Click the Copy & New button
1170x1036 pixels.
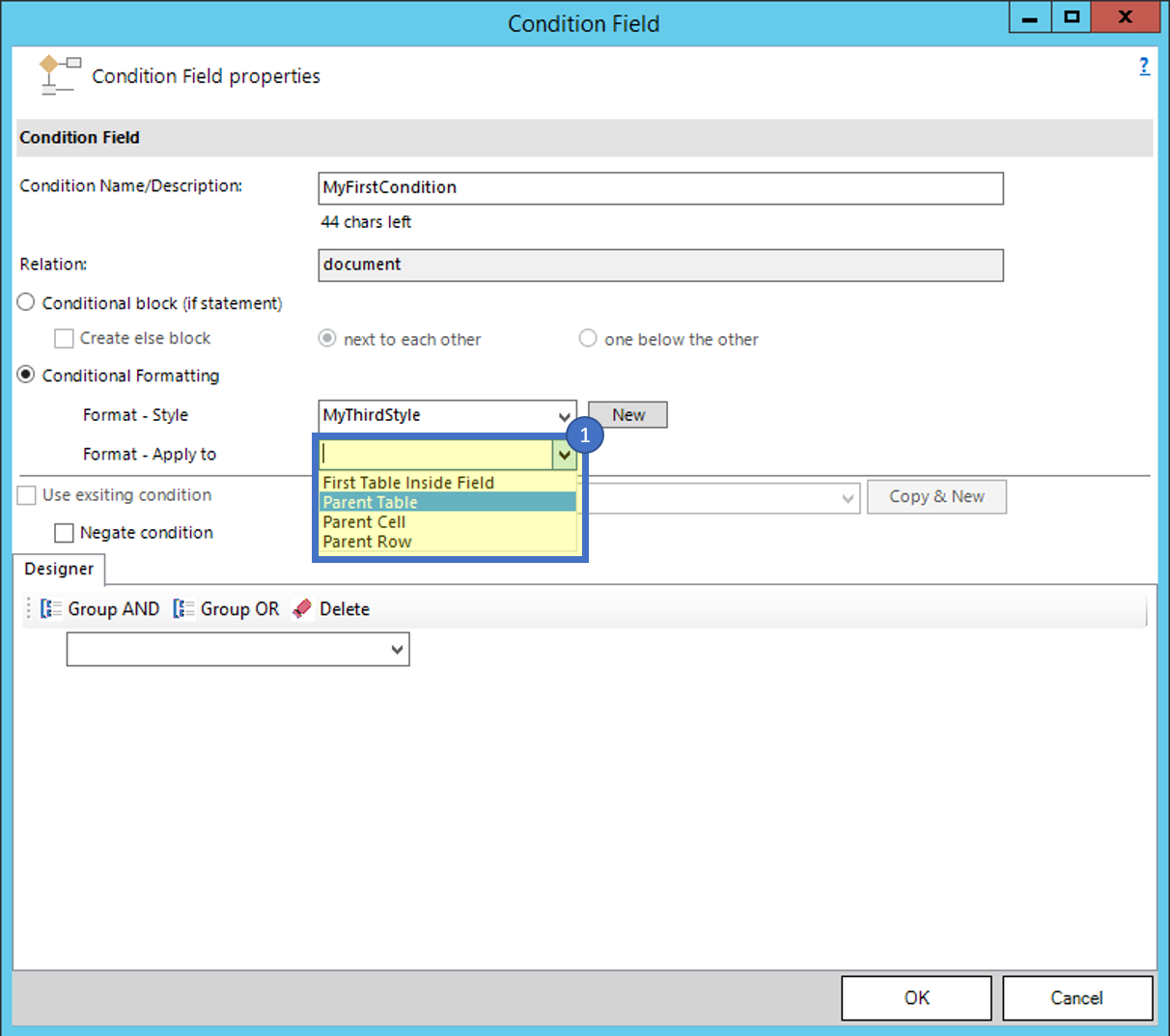tap(935, 496)
